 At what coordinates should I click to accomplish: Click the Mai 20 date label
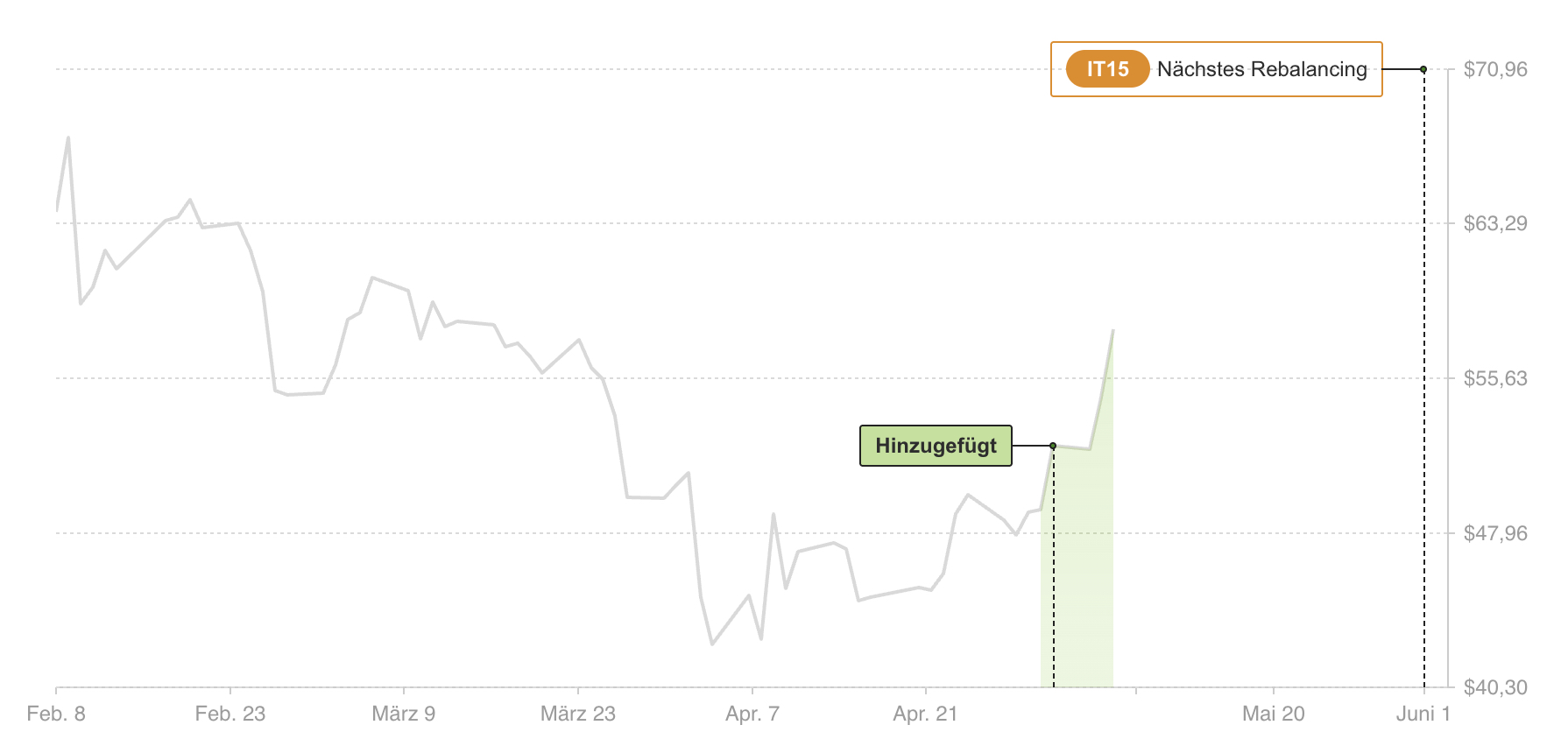1274,714
